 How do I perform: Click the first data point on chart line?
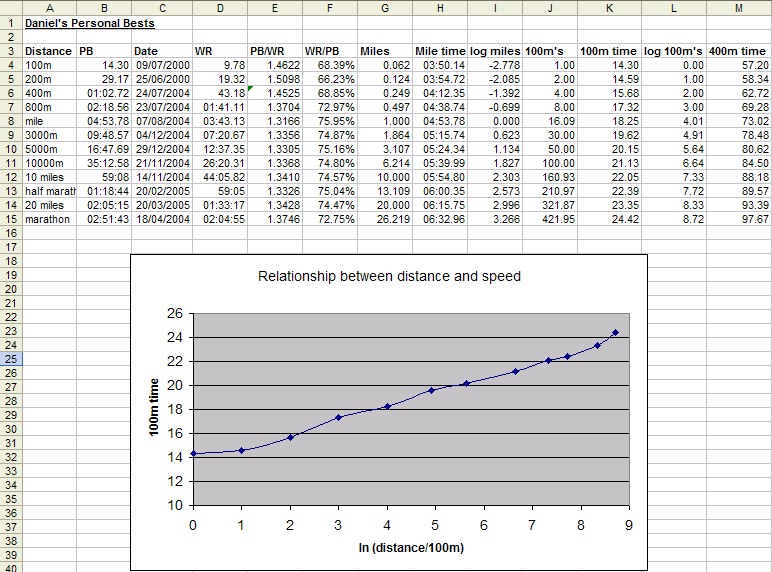pos(193,453)
